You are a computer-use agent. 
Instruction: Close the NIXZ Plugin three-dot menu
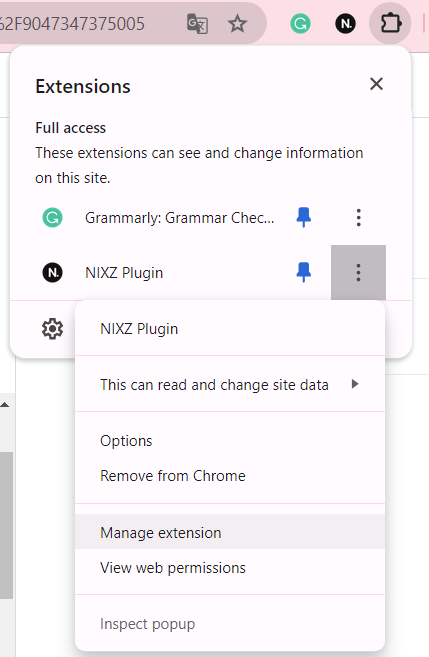(x=359, y=272)
